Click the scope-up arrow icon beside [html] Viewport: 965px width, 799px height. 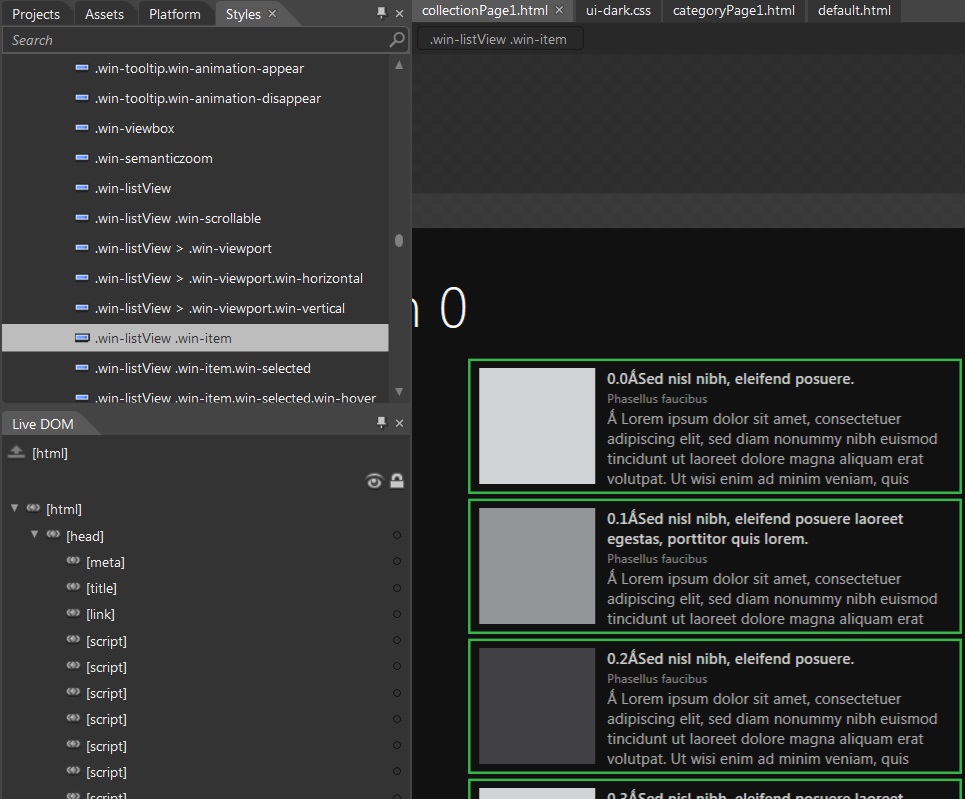pos(16,453)
